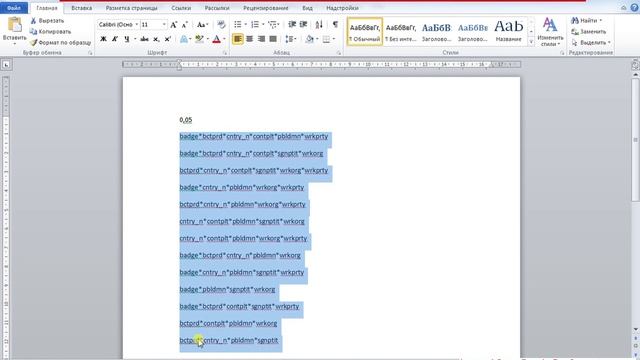
Task: Open Изменить стили menu
Action: pos(550,32)
